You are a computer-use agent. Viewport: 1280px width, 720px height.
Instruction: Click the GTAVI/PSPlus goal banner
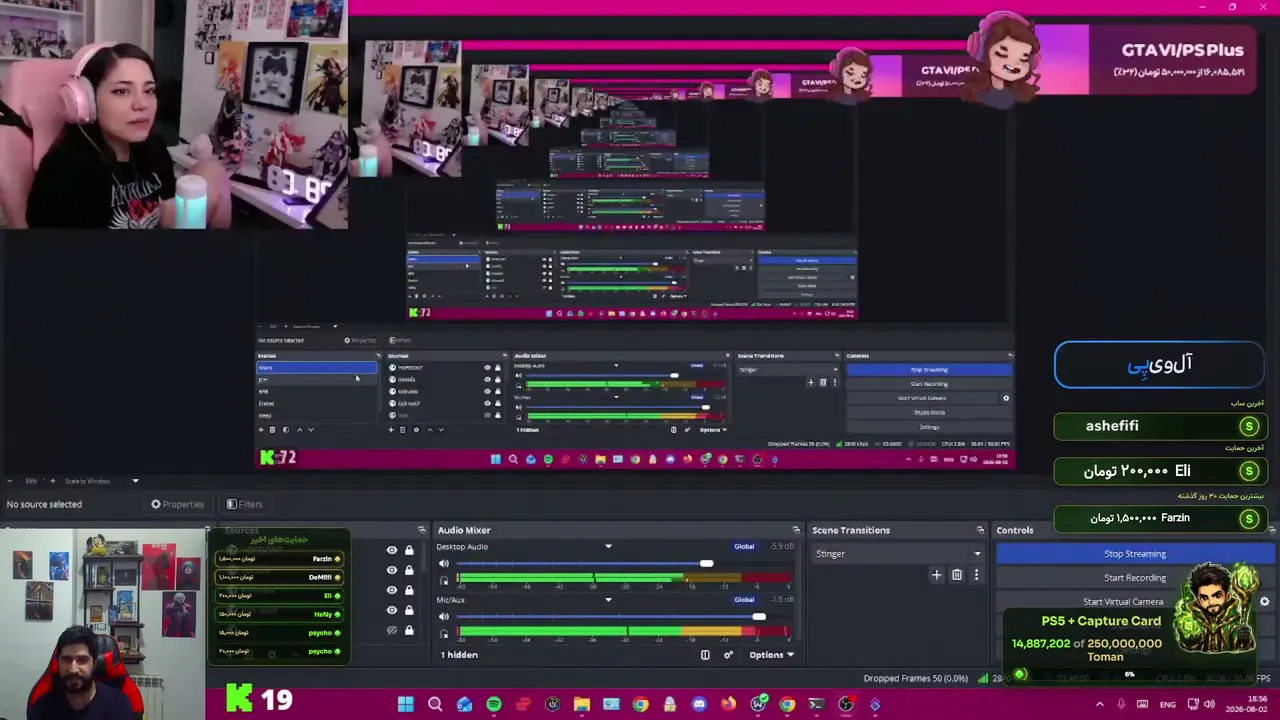(x=1143, y=59)
